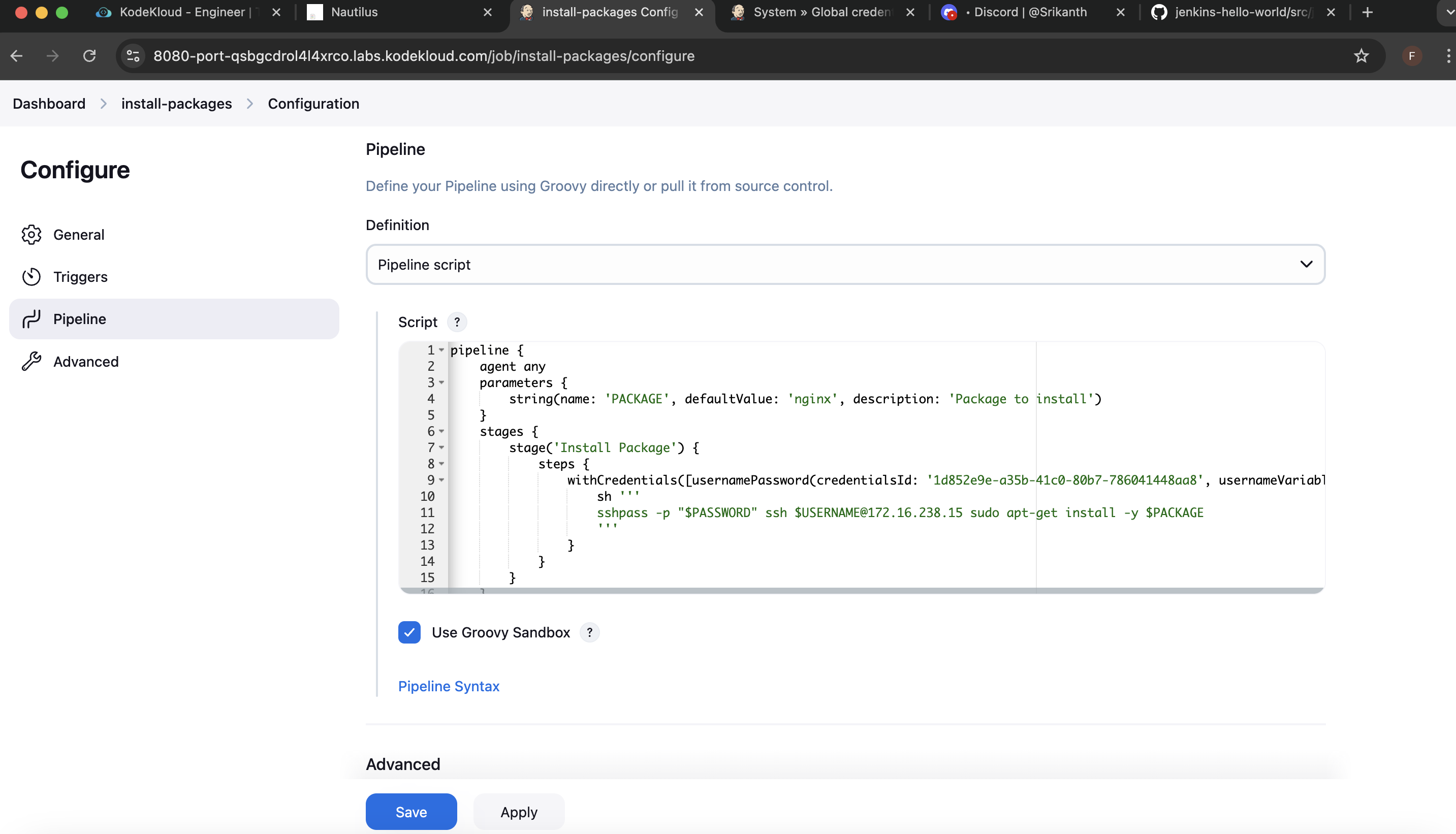Click the script editor horizontal scrollbar
The width and height of the screenshot is (1456, 834).
(859, 591)
